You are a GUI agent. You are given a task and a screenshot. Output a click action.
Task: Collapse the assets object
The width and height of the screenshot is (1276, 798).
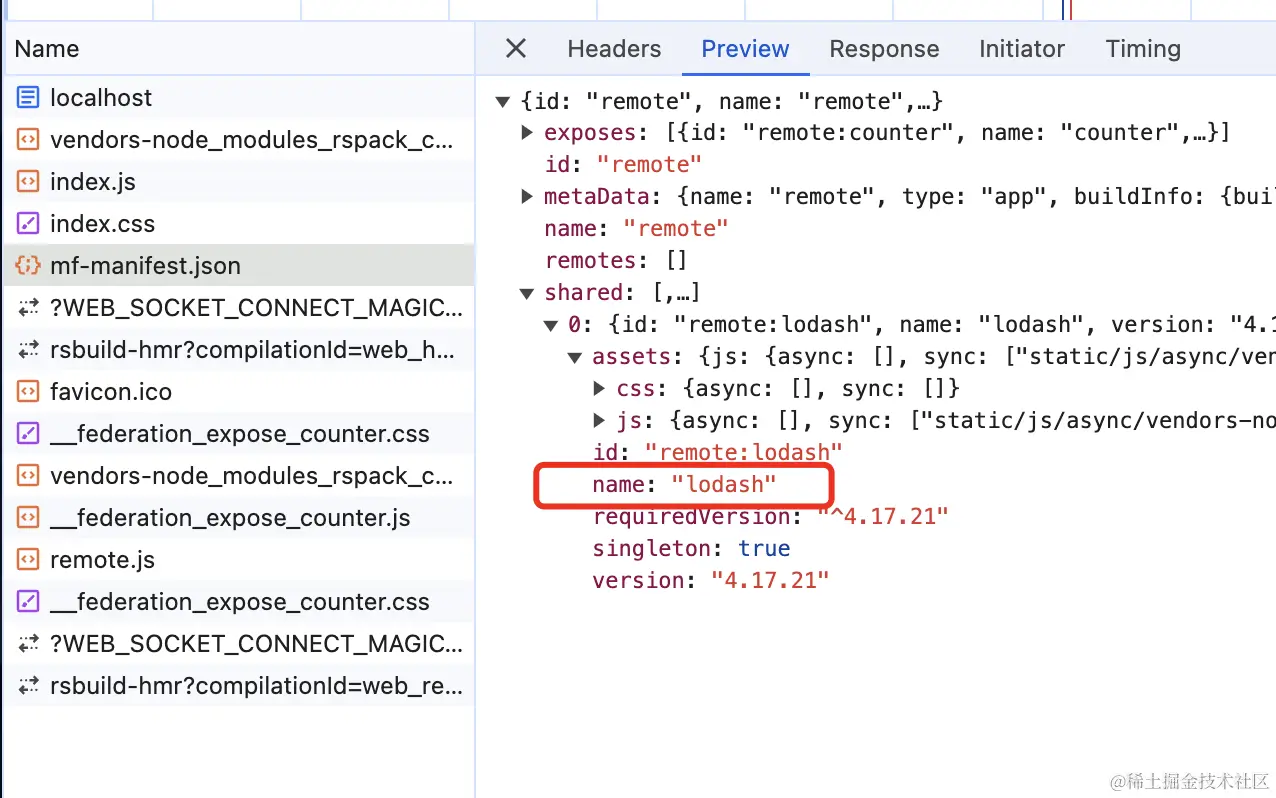coord(575,357)
